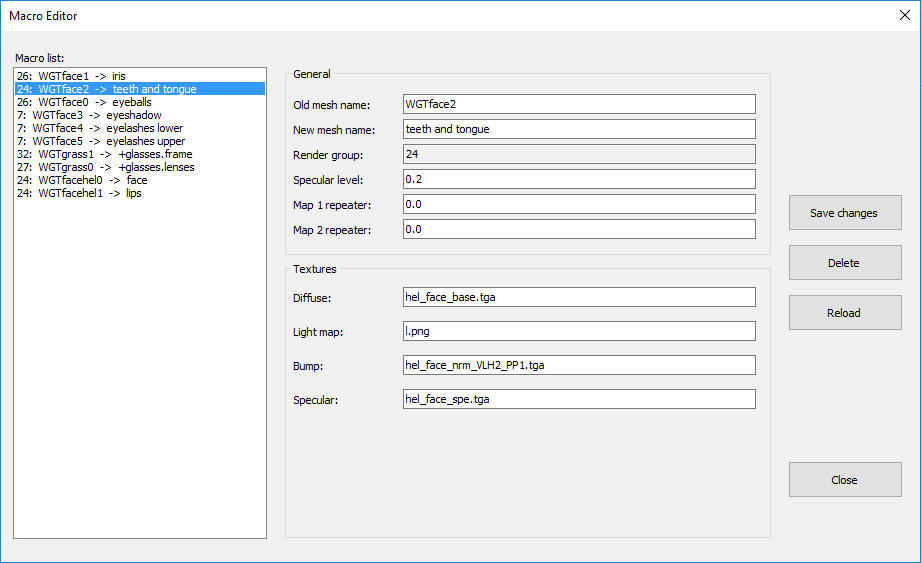This screenshot has height=563, width=922.
Task: Select the WGTface4 -> eyelashes lower macro
Action: click(x=140, y=128)
